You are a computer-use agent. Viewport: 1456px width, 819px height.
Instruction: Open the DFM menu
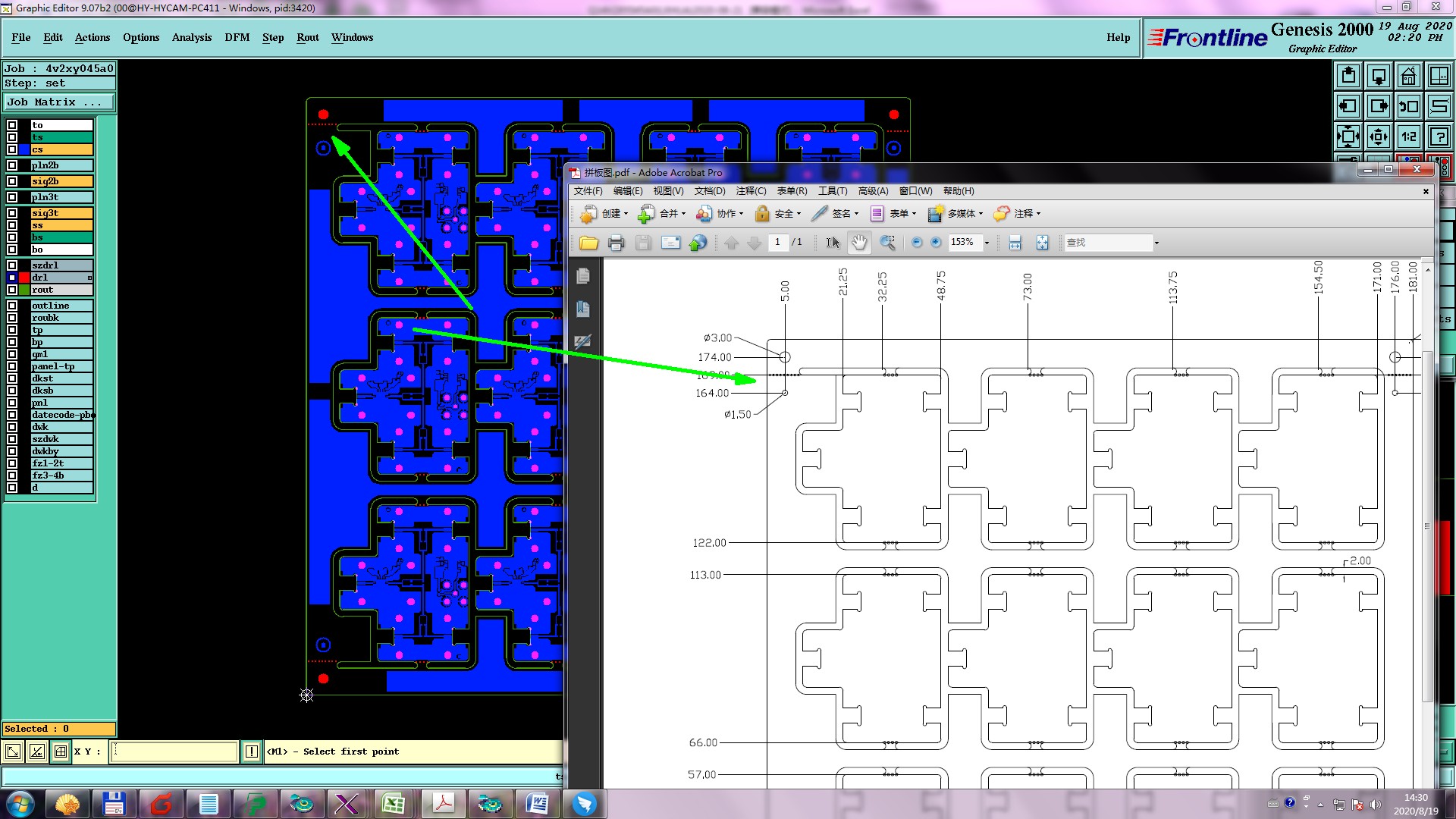click(237, 37)
